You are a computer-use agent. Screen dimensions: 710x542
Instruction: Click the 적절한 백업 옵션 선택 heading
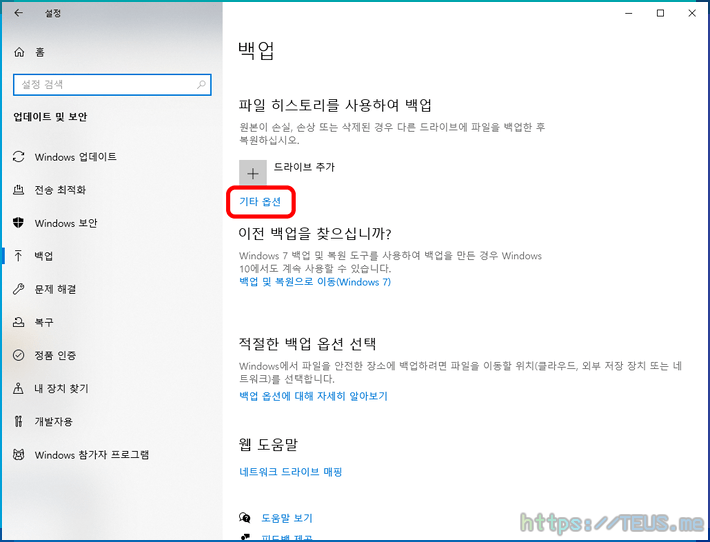pos(307,344)
